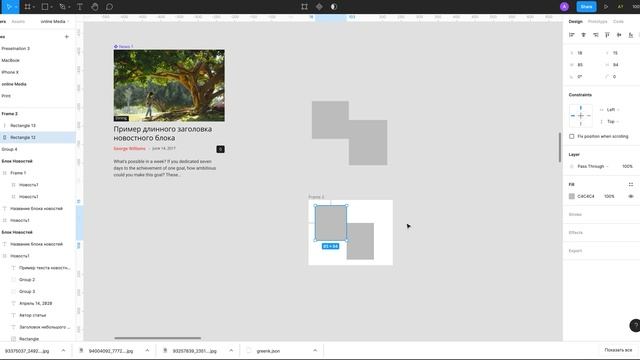Click the C4C4C4 fill color swatch
640x360 pixels.
(x=571, y=196)
